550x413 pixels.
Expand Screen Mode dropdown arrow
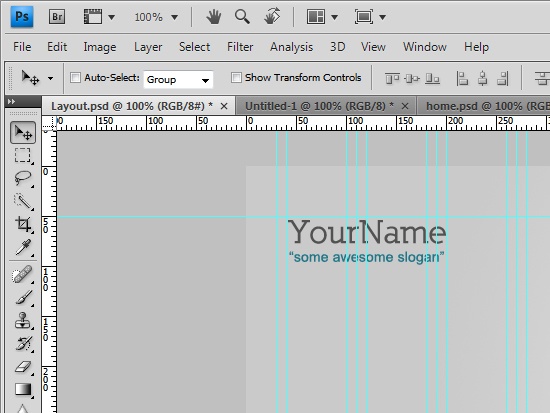tap(383, 17)
